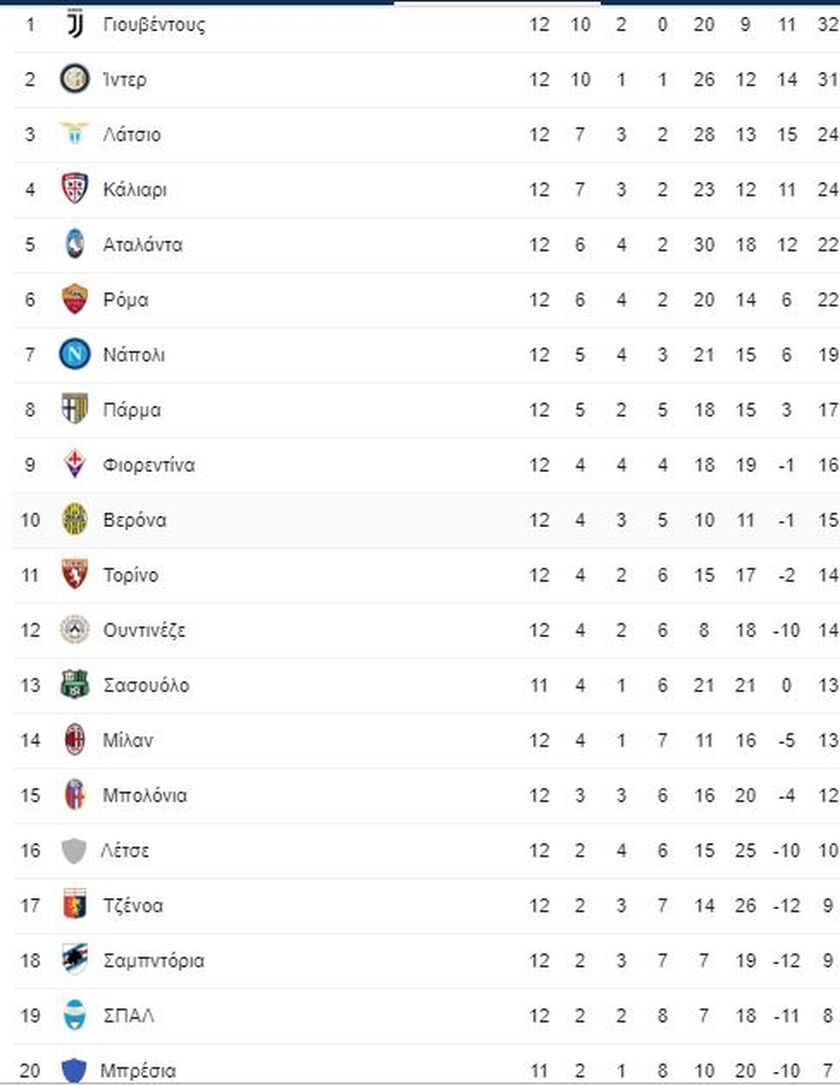Click the Lazio eagle crest icon
The height and width of the screenshot is (1086, 840).
click(x=75, y=133)
